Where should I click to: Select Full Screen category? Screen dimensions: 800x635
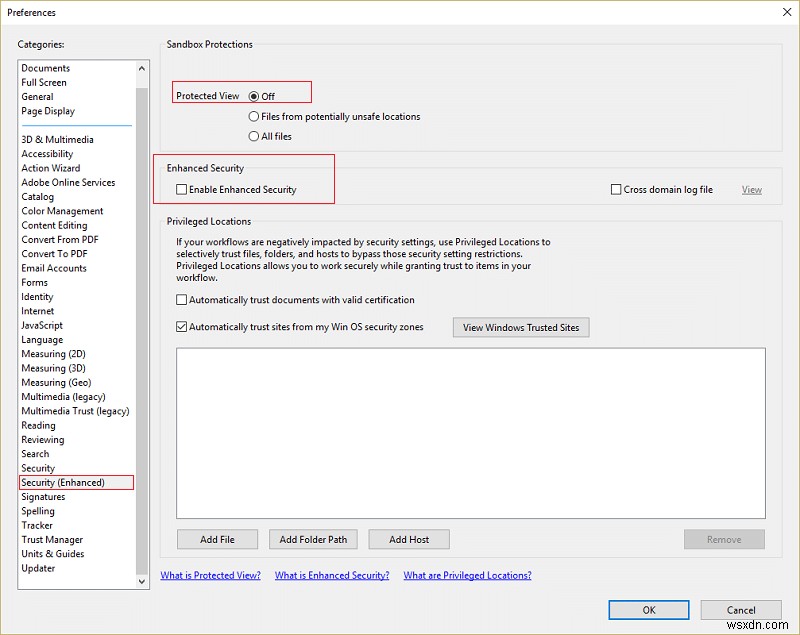pos(43,82)
